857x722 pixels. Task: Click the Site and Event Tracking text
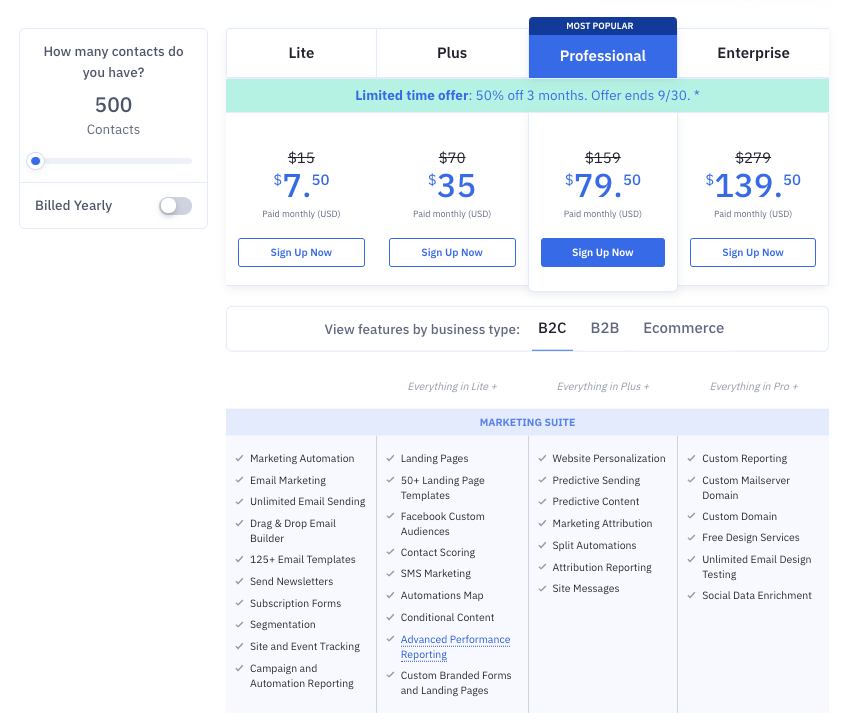(305, 646)
